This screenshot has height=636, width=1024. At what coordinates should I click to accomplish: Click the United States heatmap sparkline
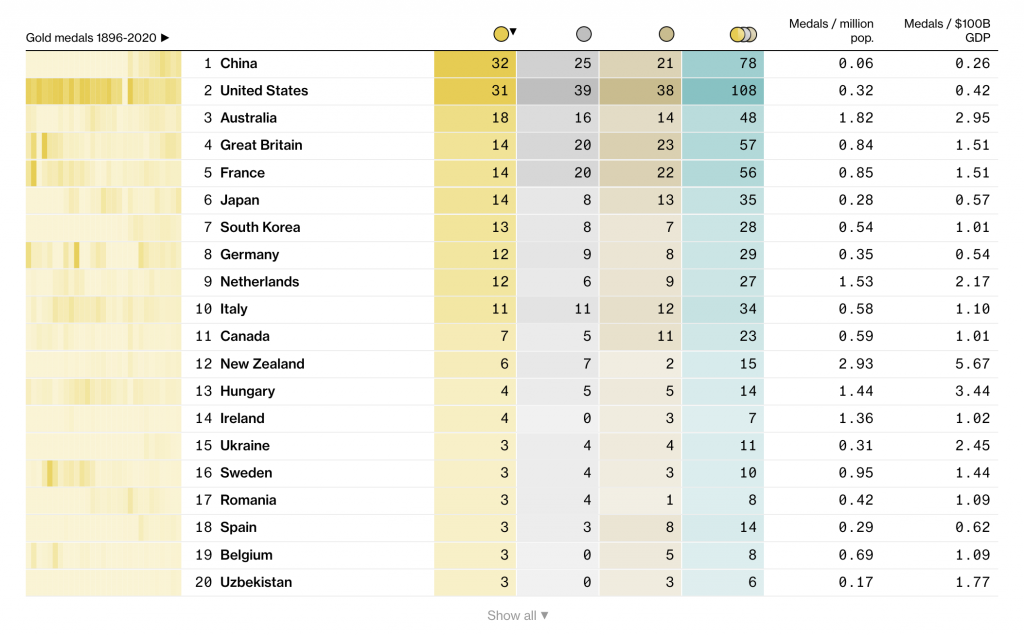[103, 90]
